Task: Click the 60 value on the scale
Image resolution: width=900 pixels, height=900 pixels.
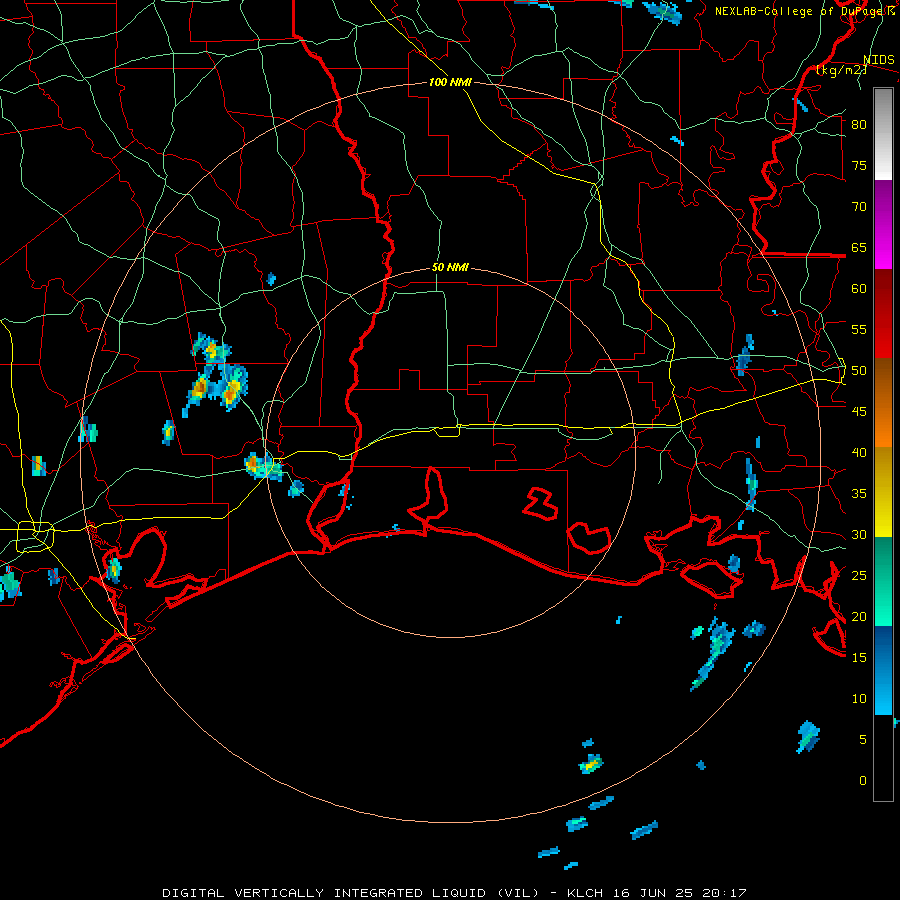Action: point(859,289)
